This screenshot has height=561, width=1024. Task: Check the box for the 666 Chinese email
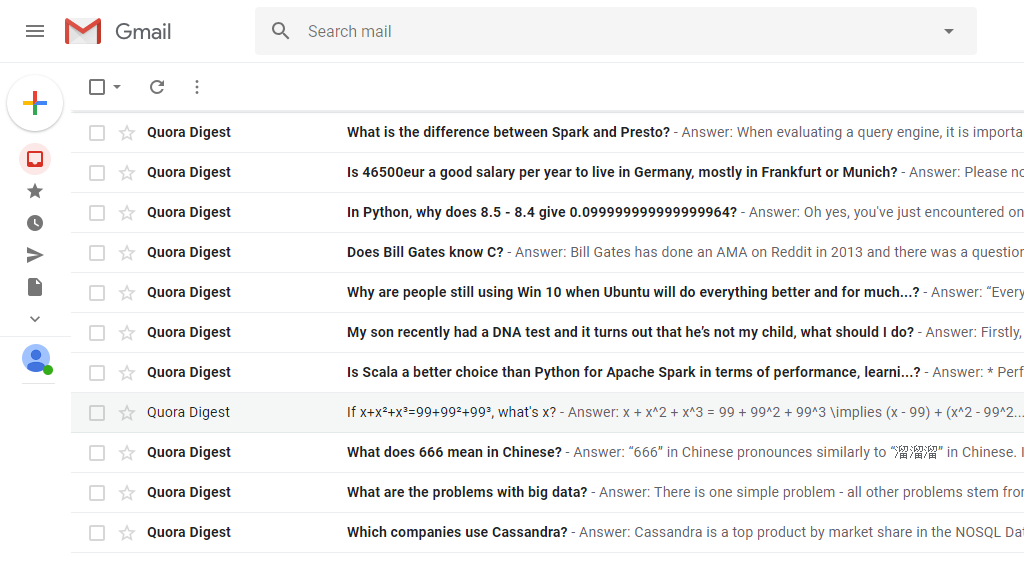(97, 453)
